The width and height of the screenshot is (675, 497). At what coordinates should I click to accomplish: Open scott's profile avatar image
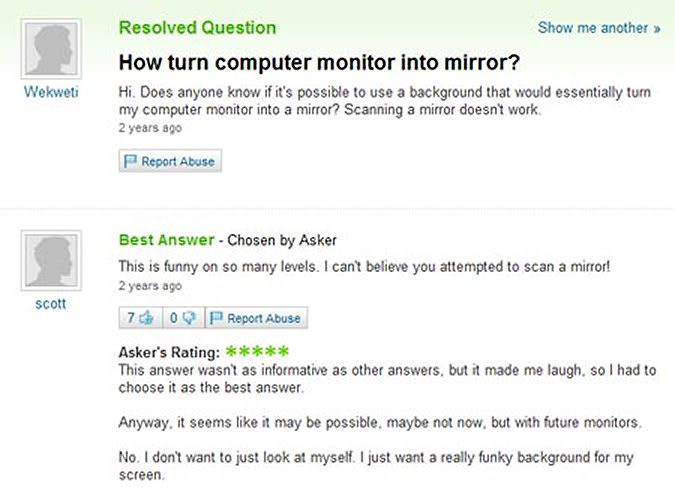point(51,260)
